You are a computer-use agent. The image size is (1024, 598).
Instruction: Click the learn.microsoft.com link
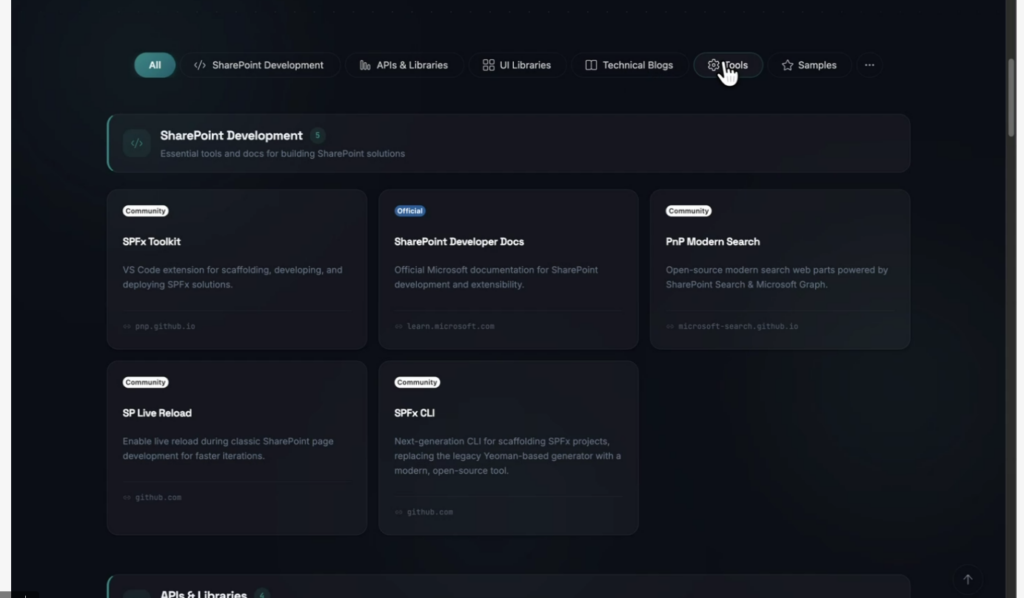pos(451,326)
